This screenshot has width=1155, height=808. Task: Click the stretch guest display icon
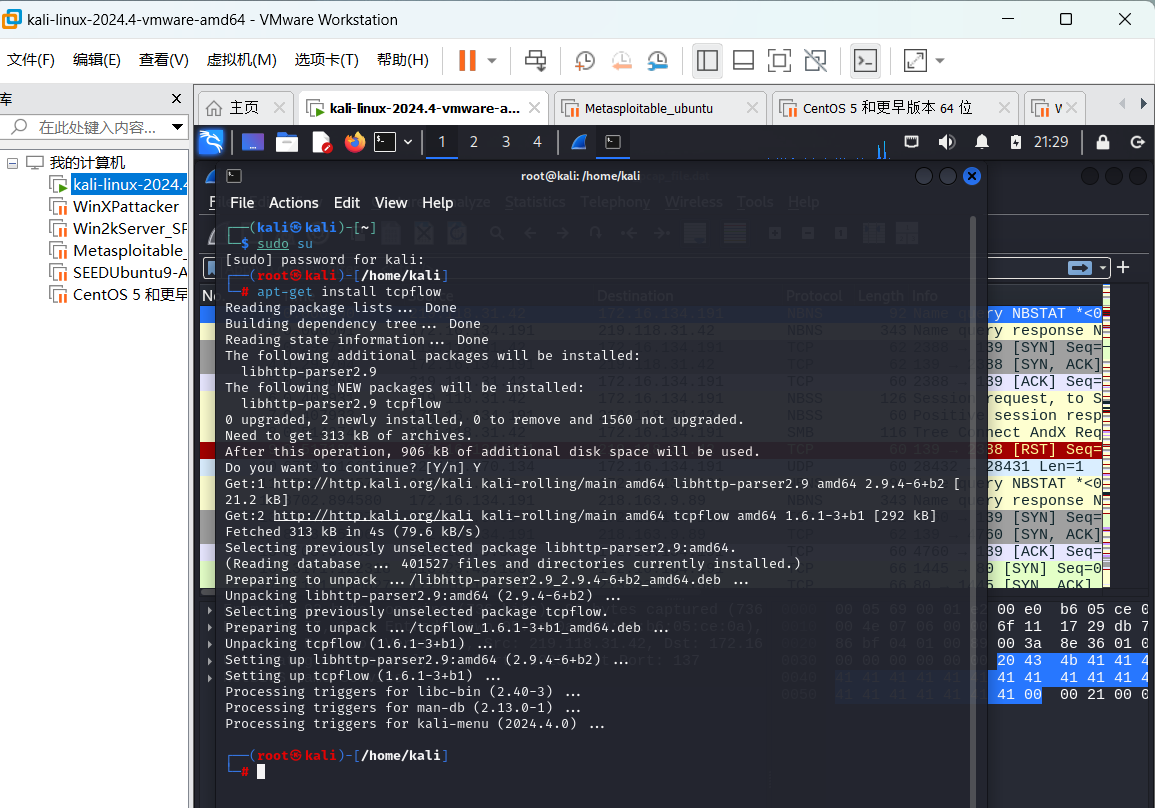915,60
